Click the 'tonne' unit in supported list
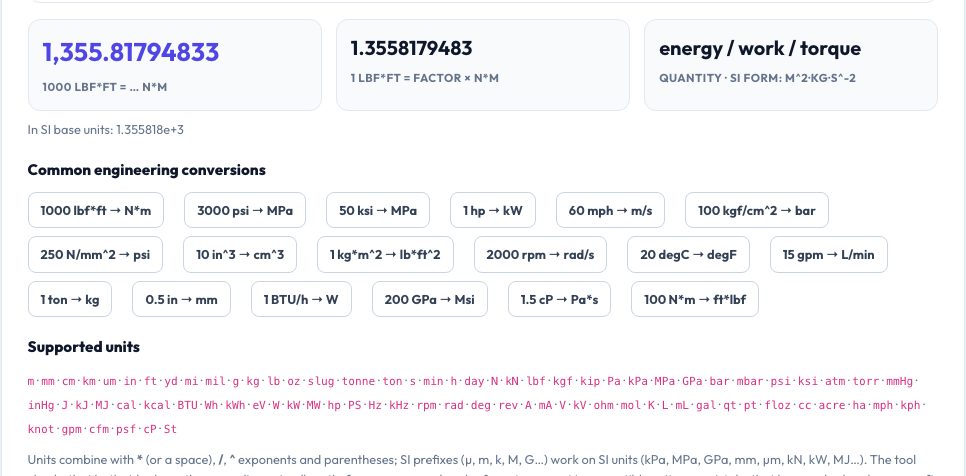The image size is (966, 476). [358, 381]
